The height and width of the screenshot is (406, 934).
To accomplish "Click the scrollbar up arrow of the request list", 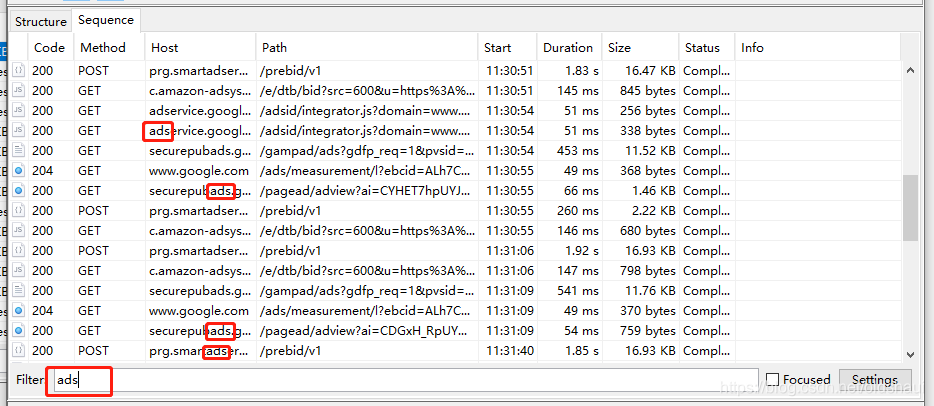I will (910, 70).
